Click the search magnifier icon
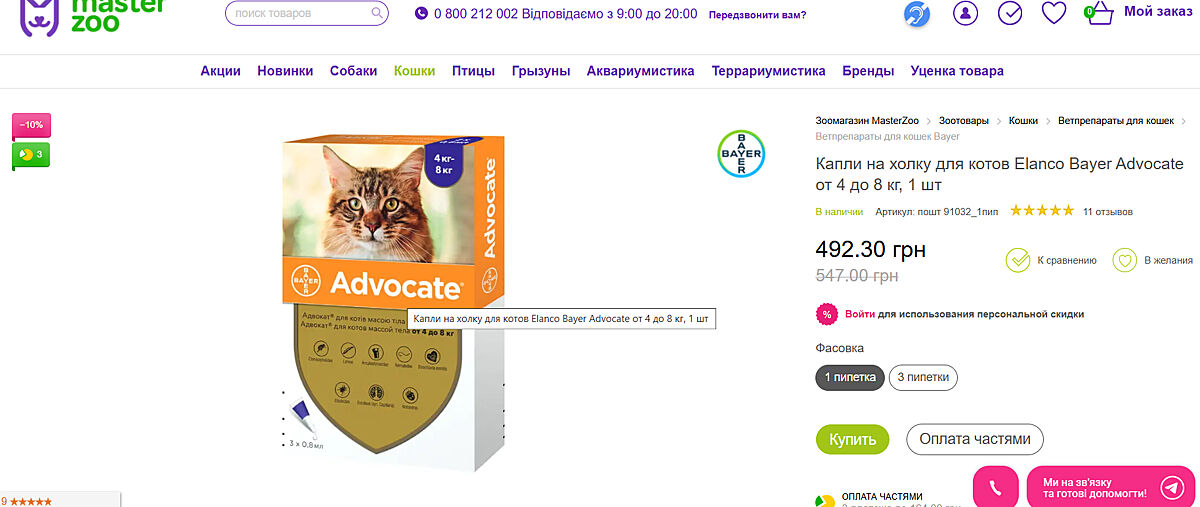1200x507 pixels. tap(377, 14)
